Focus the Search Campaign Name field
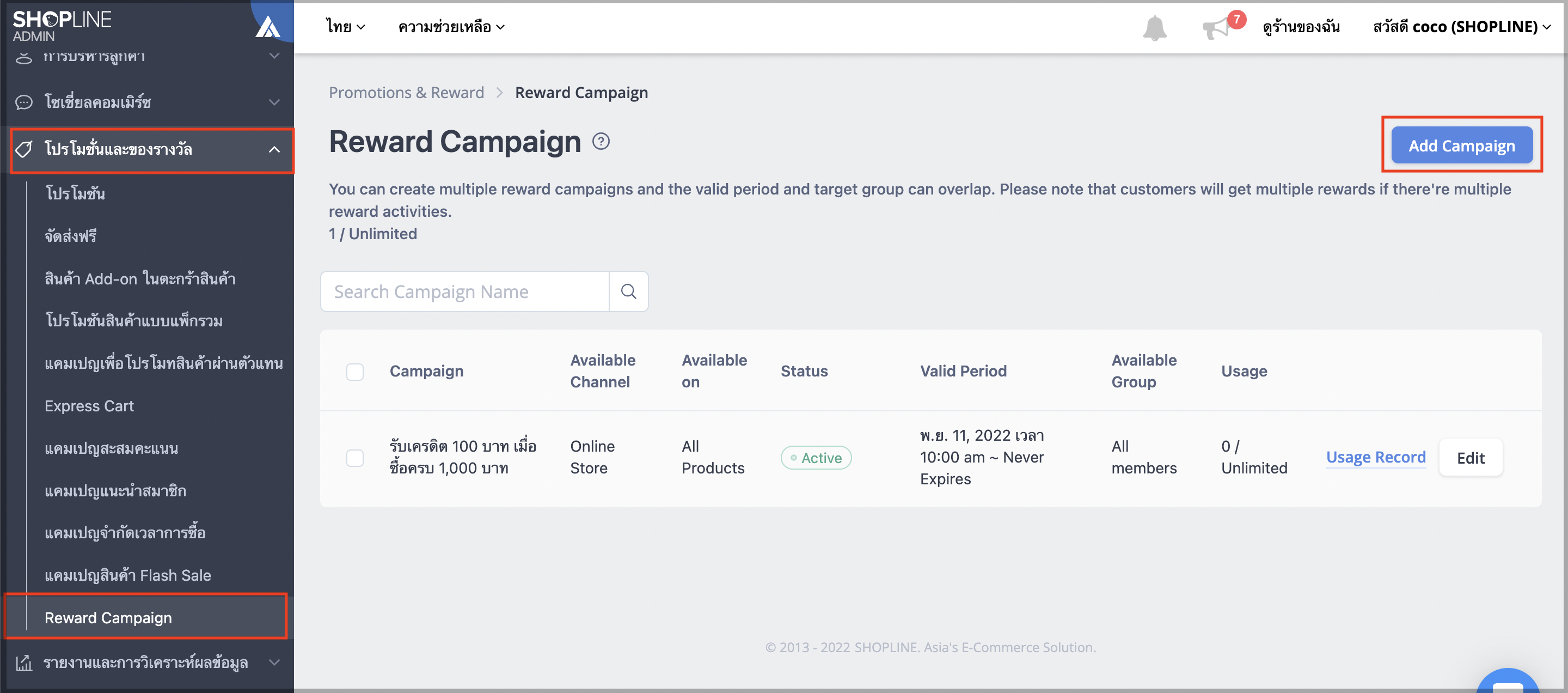 (x=465, y=291)
